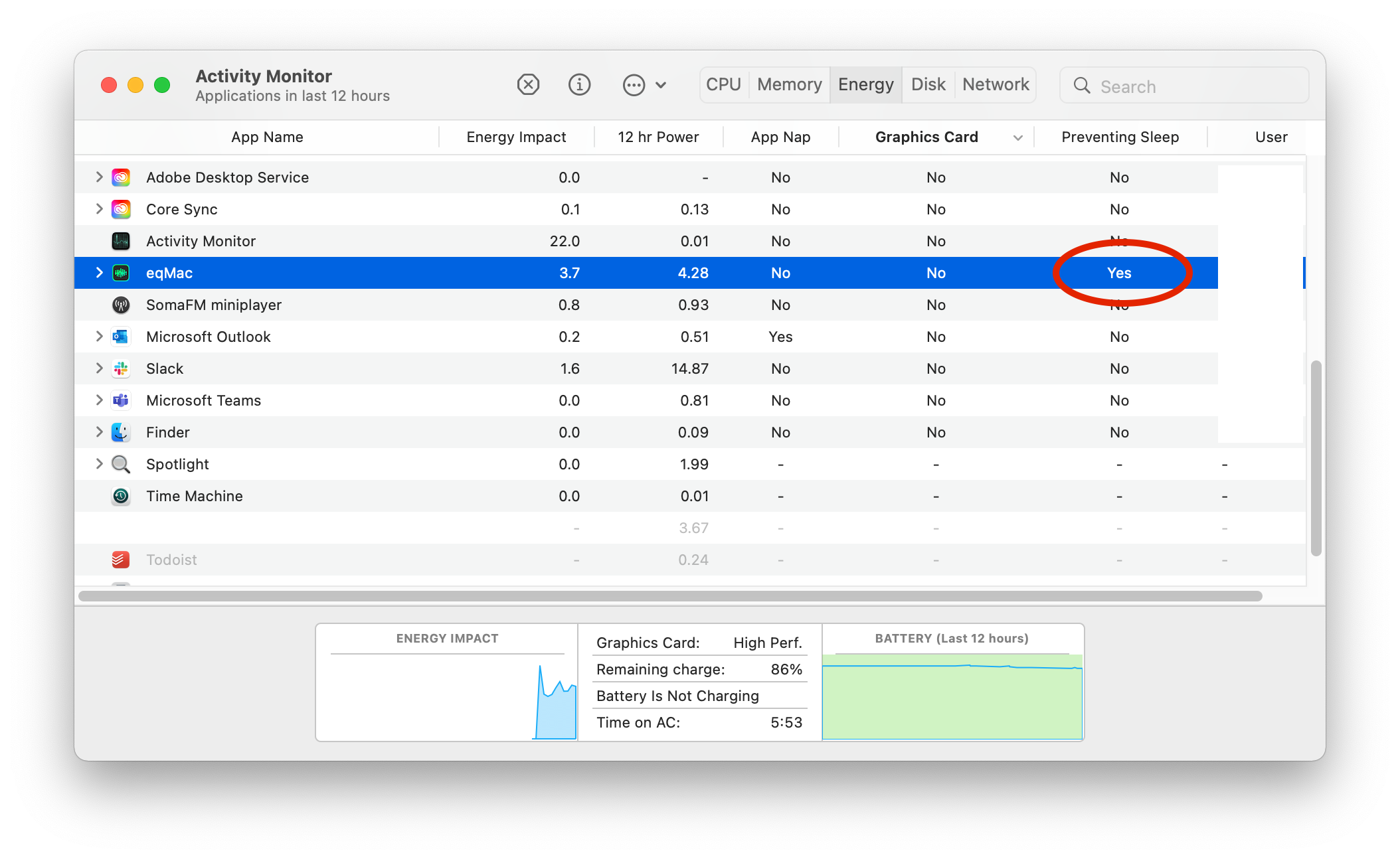Click the Todoist app icon
The width and height of the screenshot is (1400, 859).
120,560
